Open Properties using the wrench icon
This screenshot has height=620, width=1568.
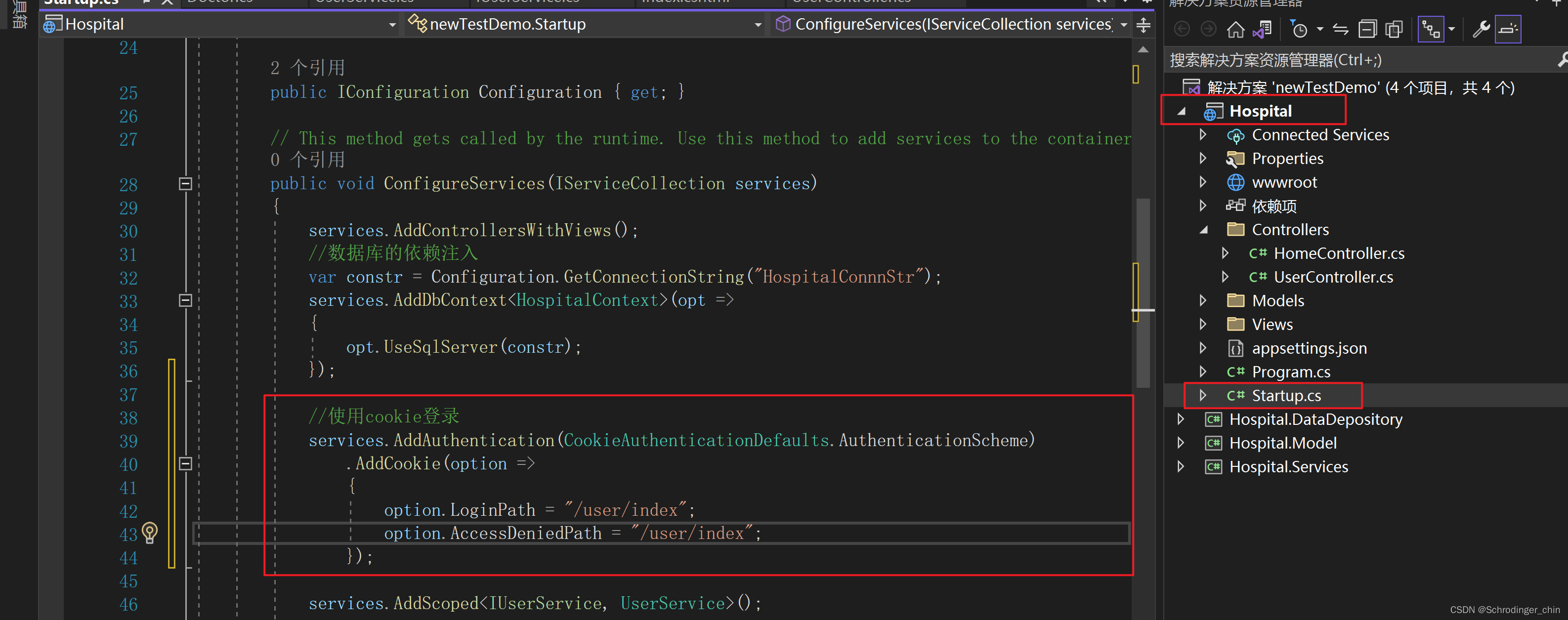tap(1482, 29)
